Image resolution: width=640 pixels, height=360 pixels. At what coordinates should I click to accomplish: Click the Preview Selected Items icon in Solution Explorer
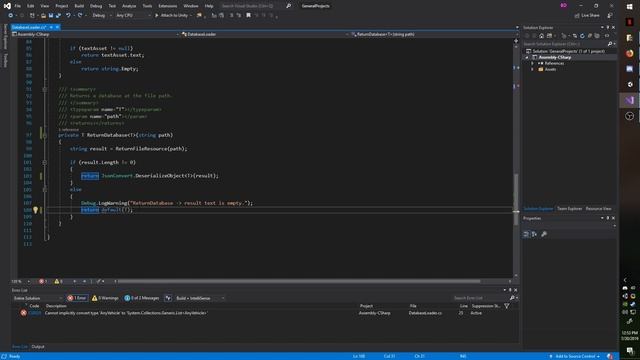coord(607,36)
